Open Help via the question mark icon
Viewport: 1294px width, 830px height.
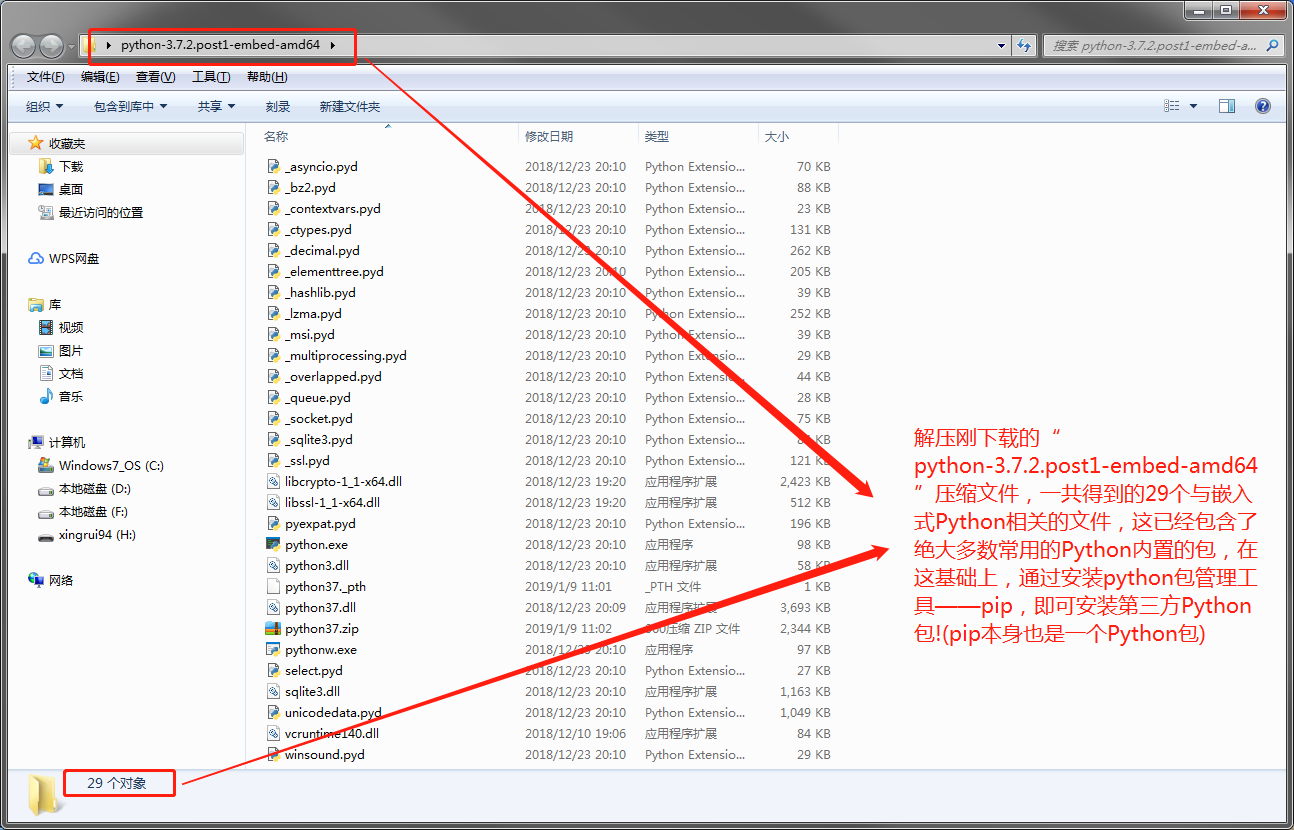coord(1262,105)
